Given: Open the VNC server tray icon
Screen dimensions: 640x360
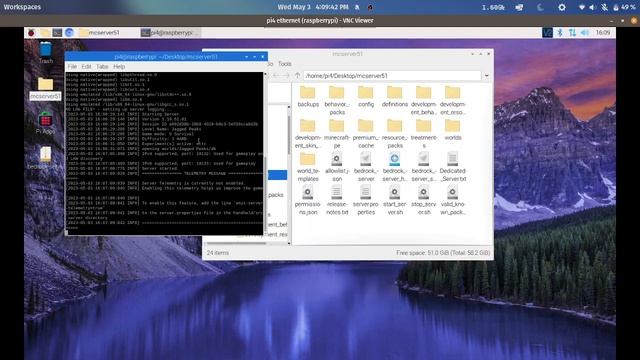Looking at the screenshot, I should tap(547, 33).
